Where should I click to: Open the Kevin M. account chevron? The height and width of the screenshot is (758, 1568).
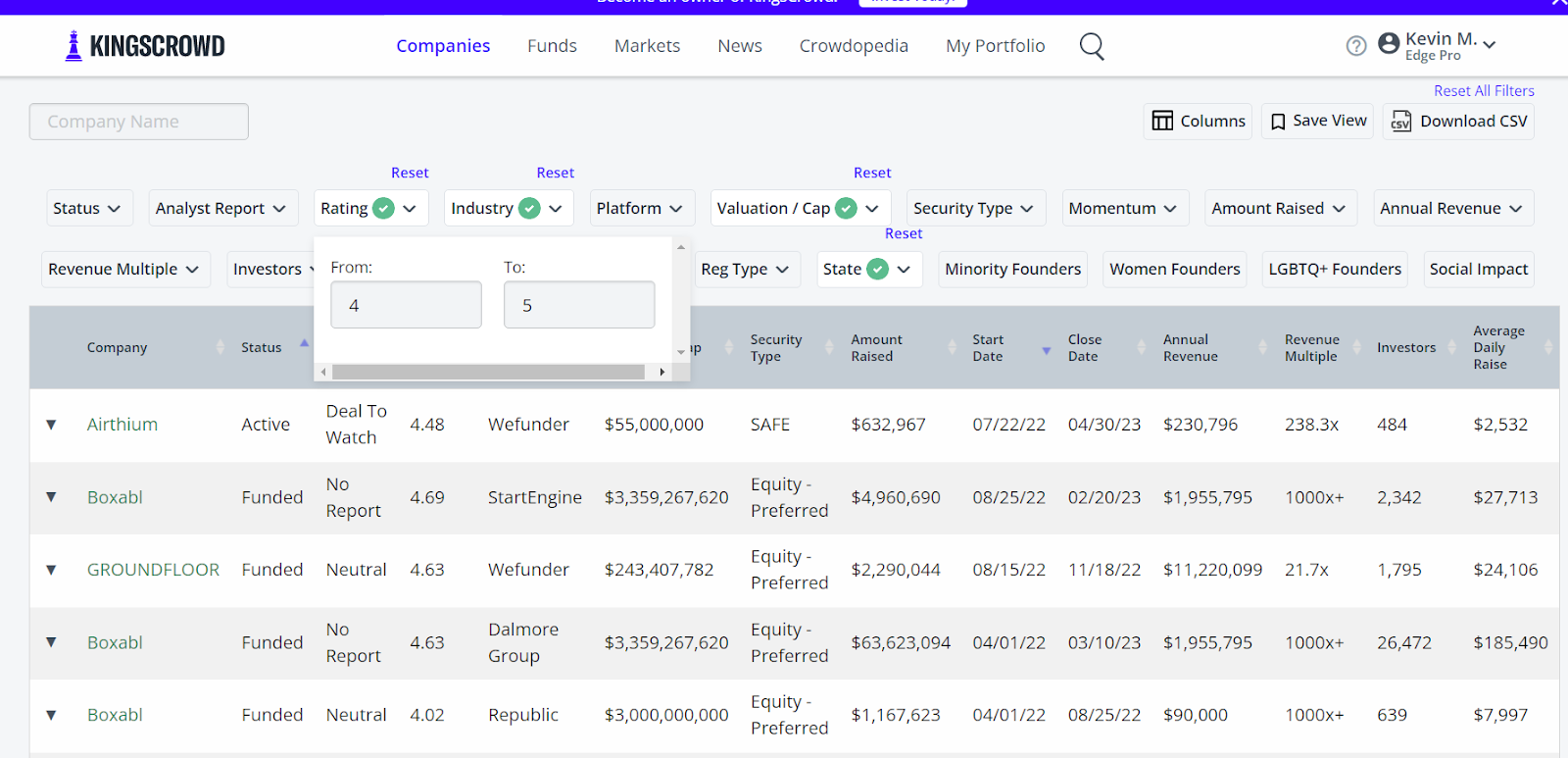1490,44
